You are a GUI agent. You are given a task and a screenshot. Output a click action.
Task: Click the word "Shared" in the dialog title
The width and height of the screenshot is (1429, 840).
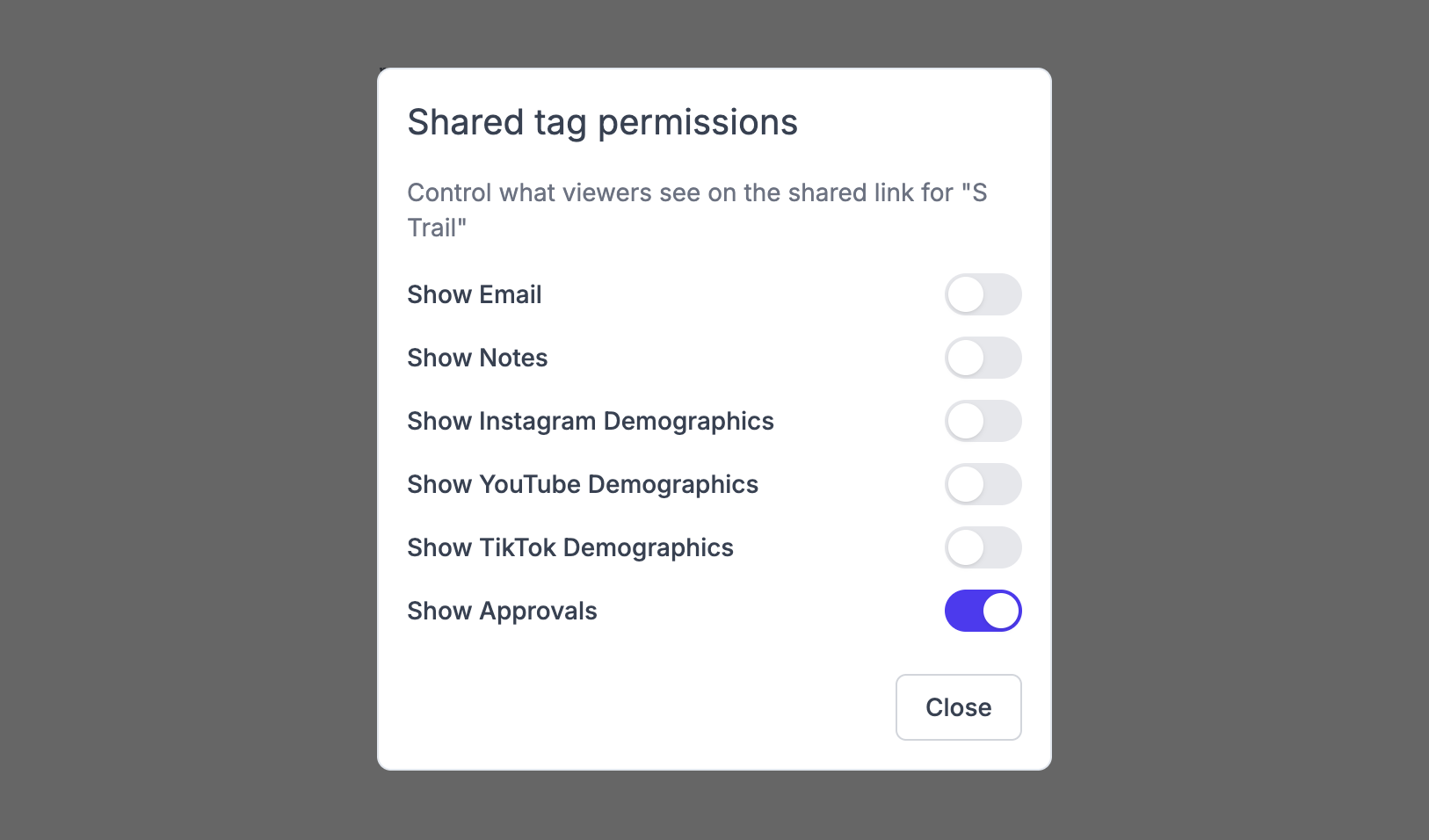point(465,122)
